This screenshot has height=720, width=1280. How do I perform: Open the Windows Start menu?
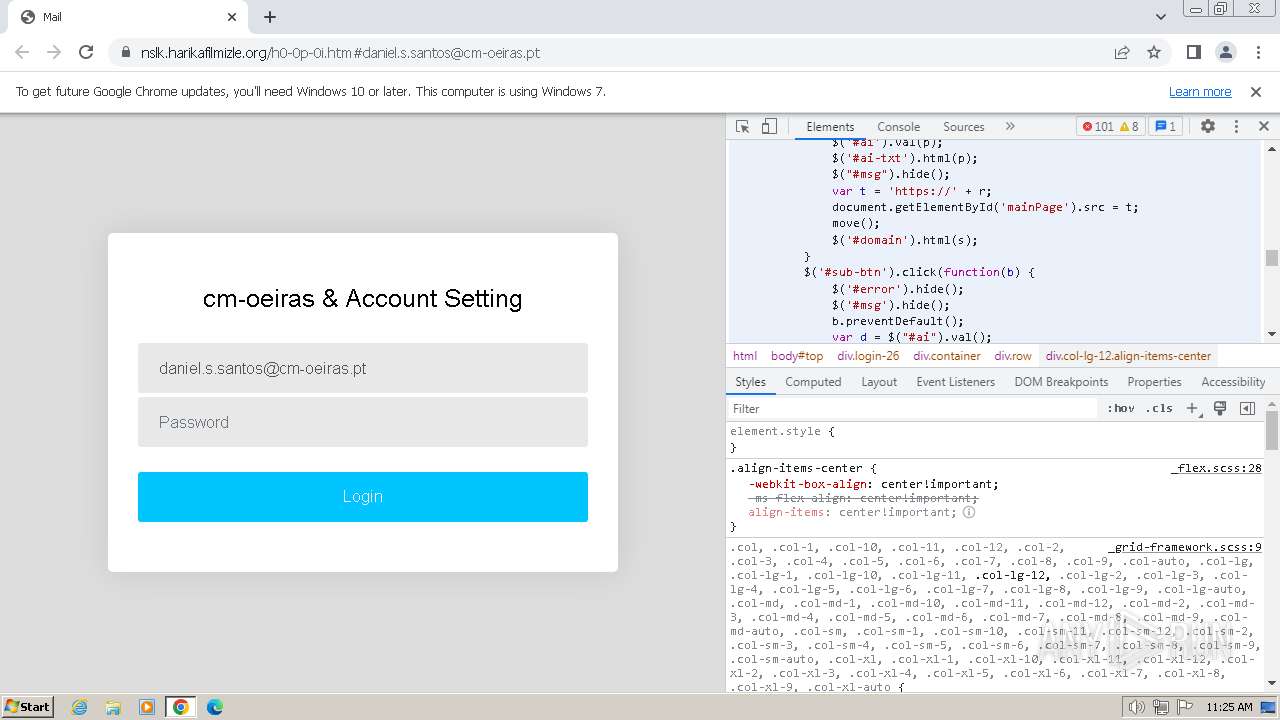pos(28,706)
